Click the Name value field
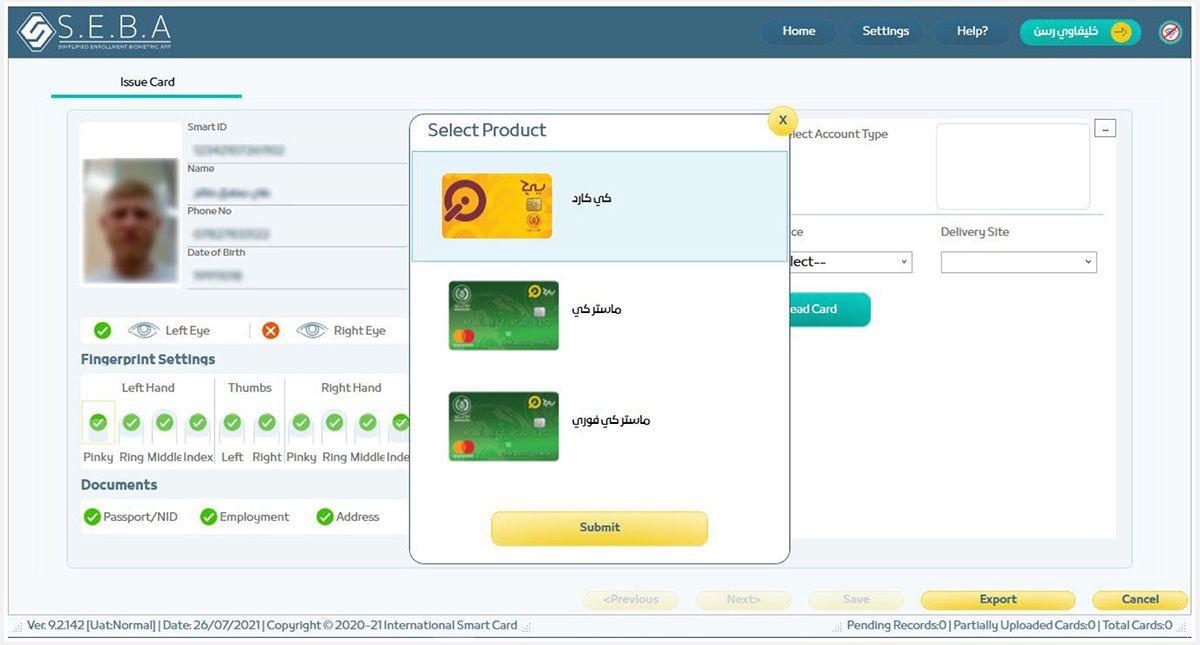1200x645 pixels. coord(297,193)
